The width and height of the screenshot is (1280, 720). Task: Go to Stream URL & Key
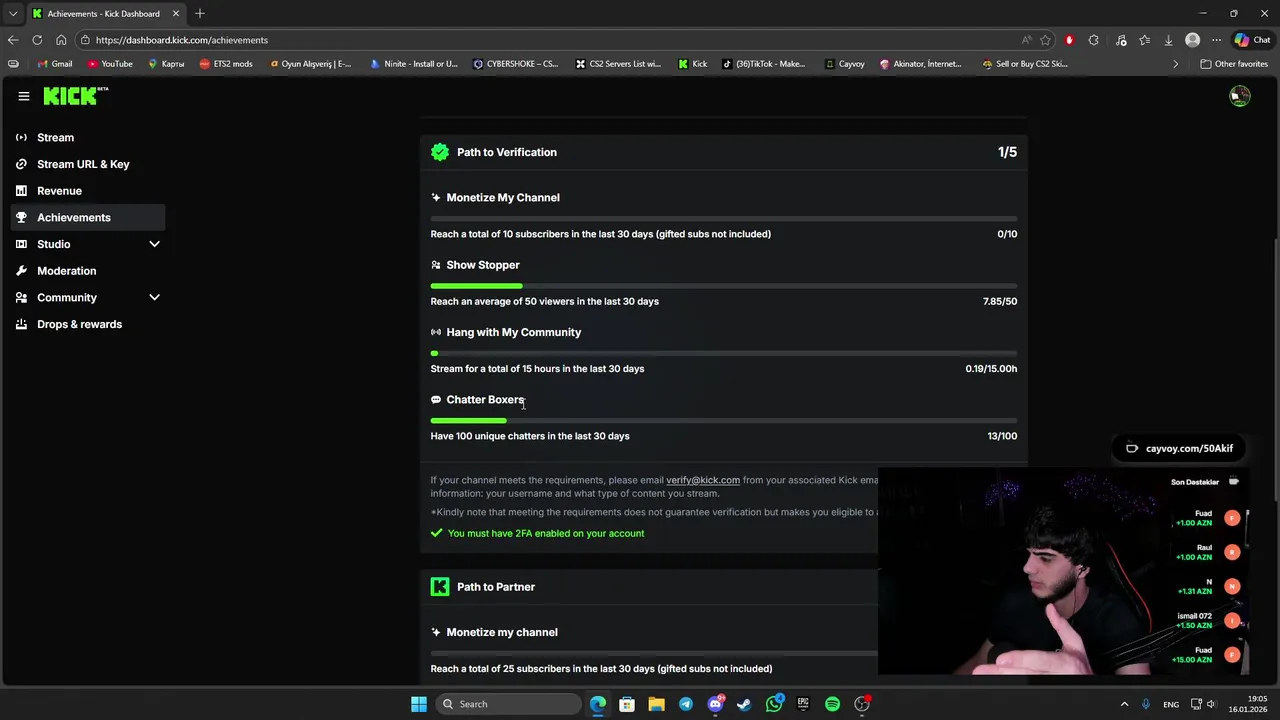tap(88, 164)
